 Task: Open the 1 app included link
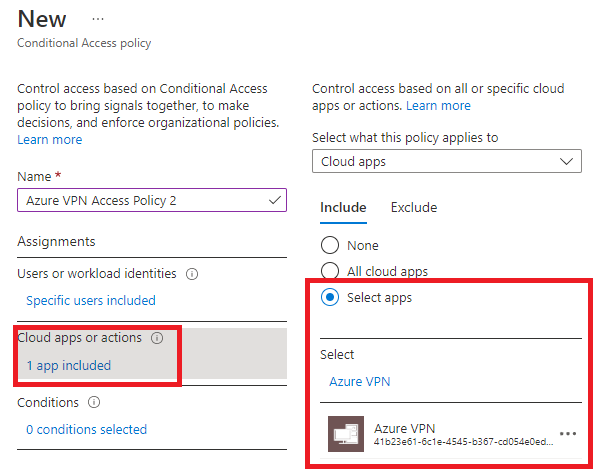coord(69,365)
